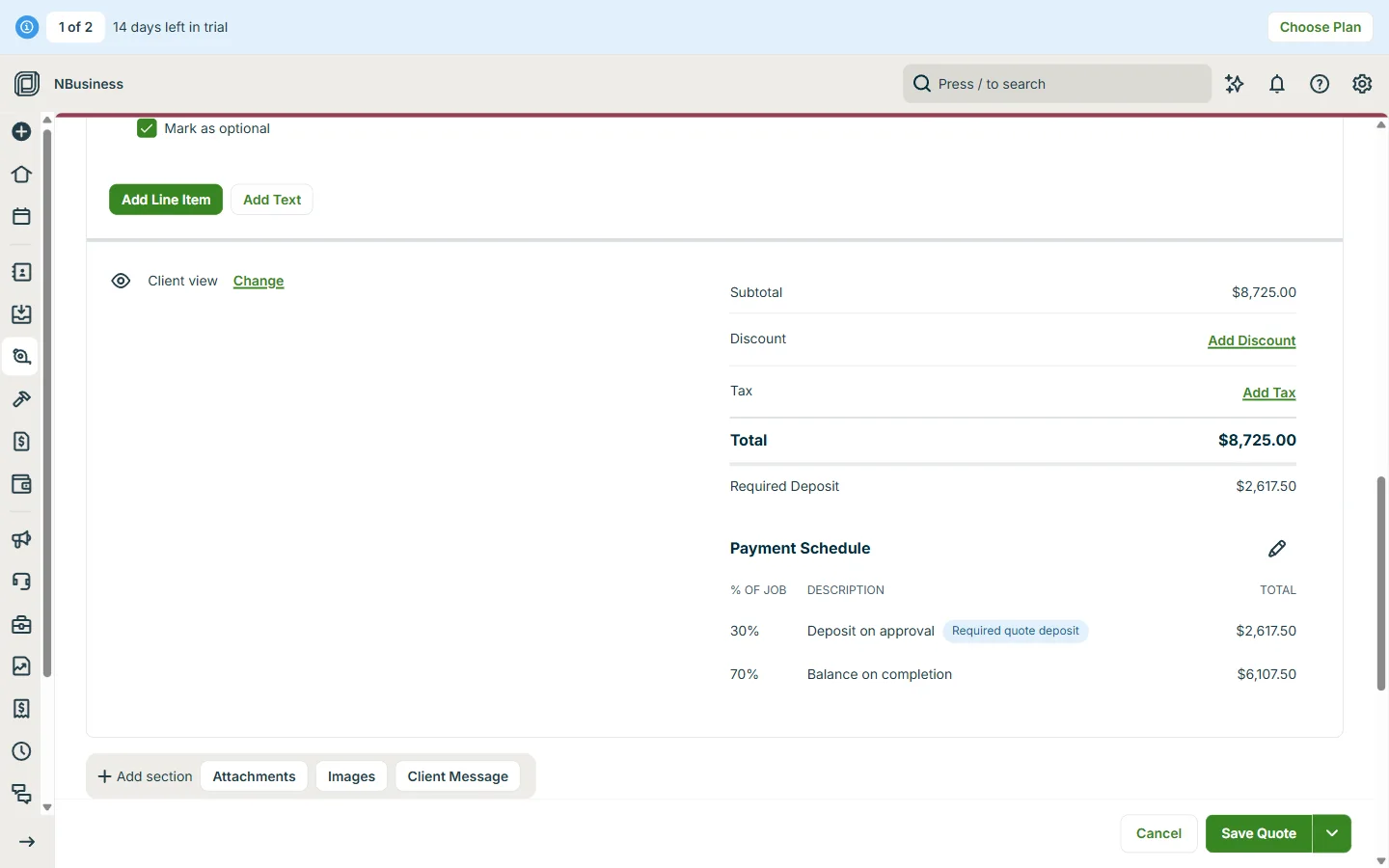Click the Add Tax link
This screenshot has width=1389, height=868.
[1269, 393]
